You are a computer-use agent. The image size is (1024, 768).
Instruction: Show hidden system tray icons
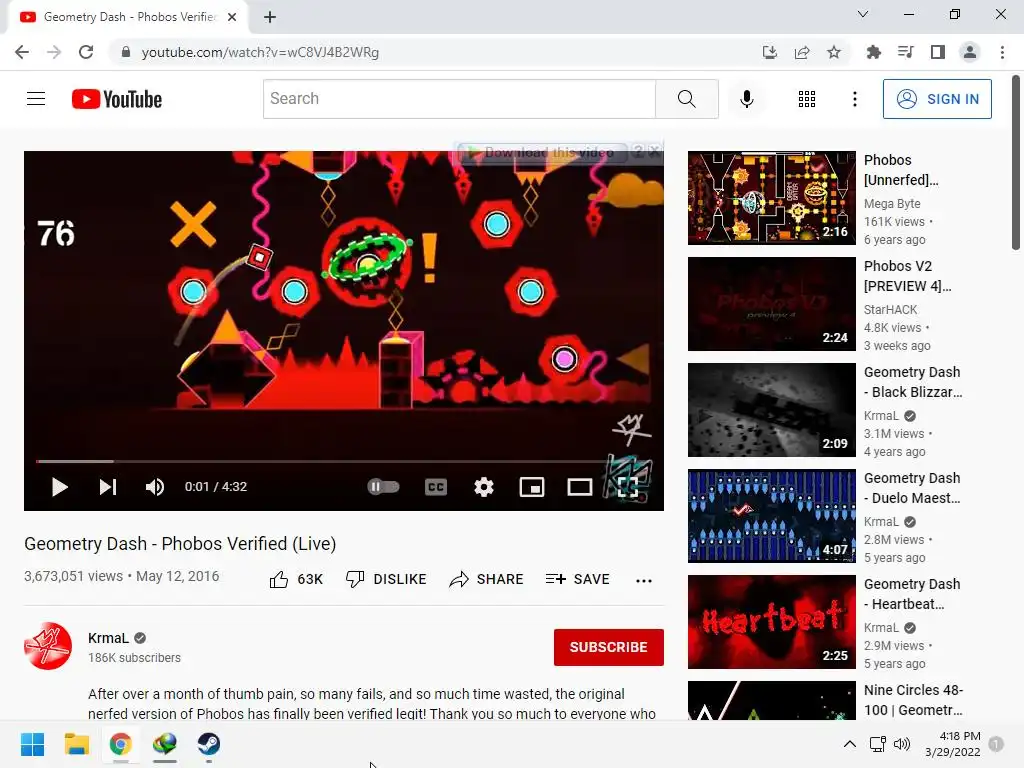click(850, 744)
